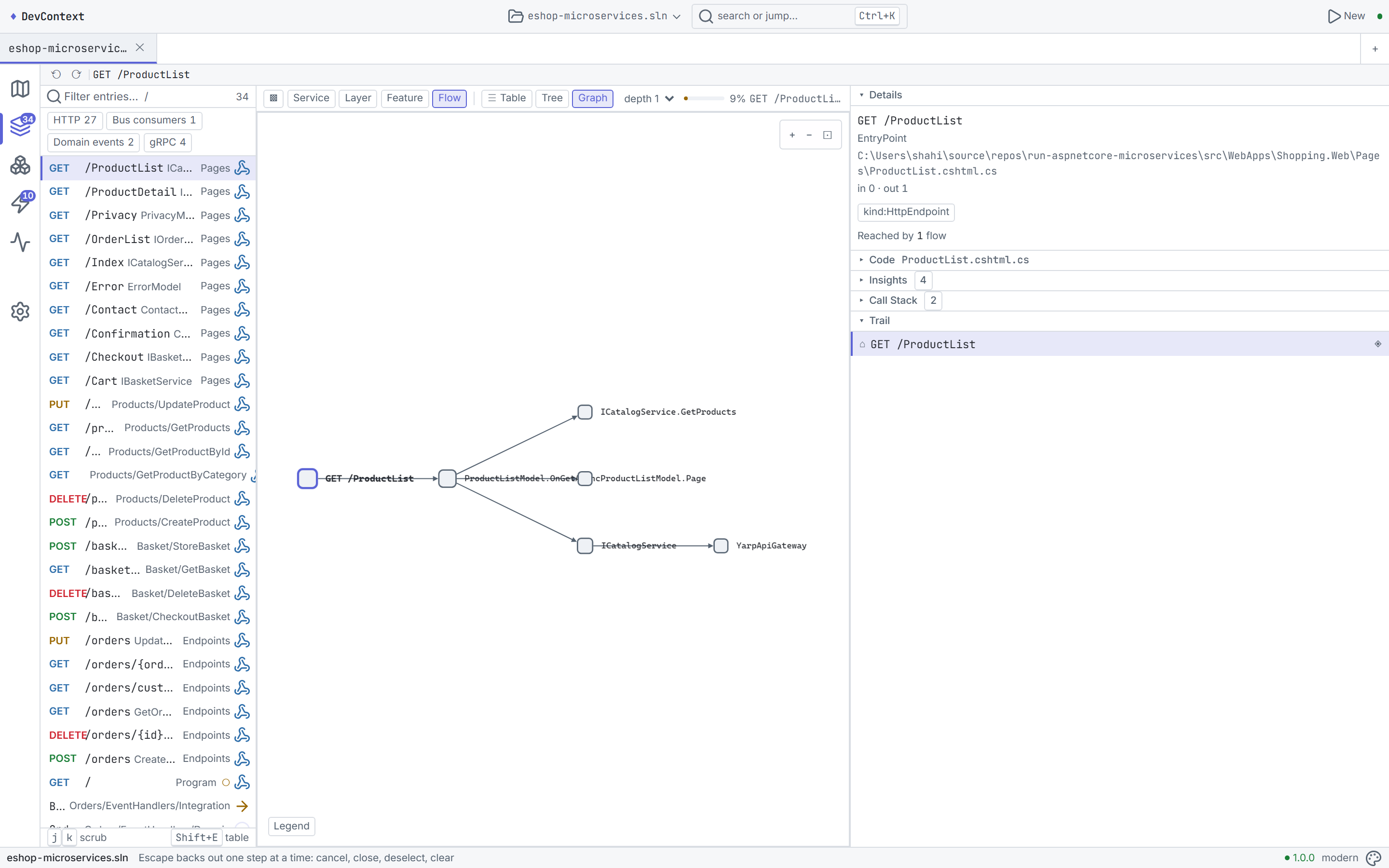Click the modern theme label
This screenshot has width=1389, height=868.
[x=1340, y=858]
